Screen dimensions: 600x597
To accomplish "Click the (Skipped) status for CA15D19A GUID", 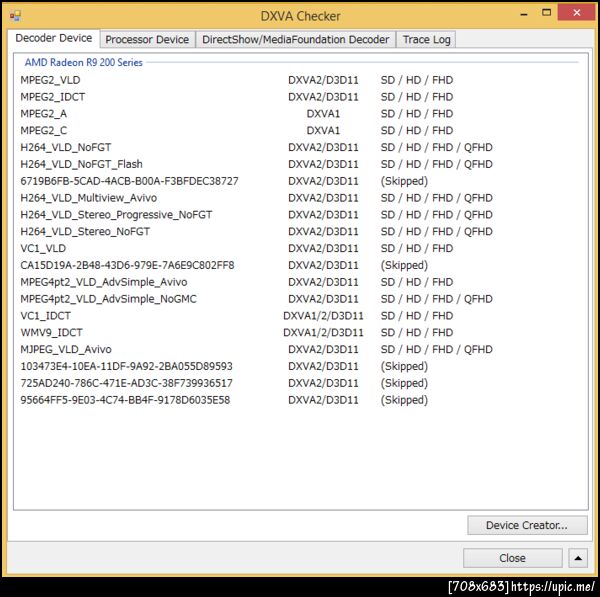I will [404, 265].
